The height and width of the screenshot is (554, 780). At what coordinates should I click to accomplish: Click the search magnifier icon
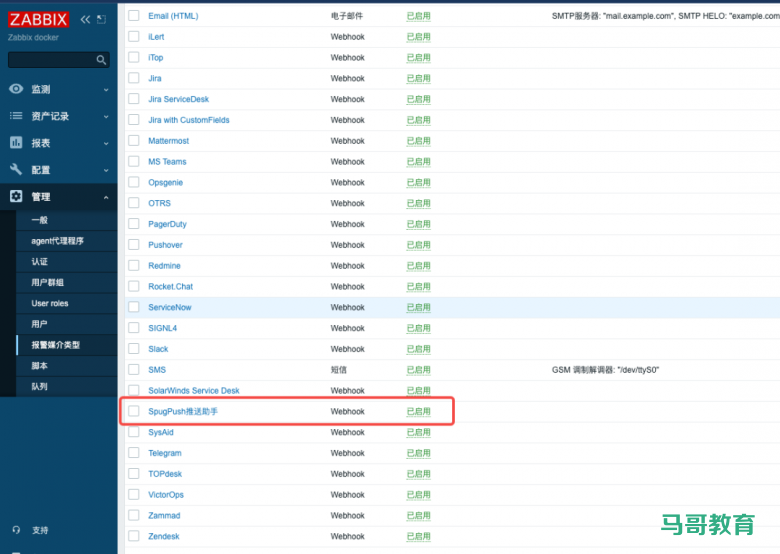coord(101,60)
